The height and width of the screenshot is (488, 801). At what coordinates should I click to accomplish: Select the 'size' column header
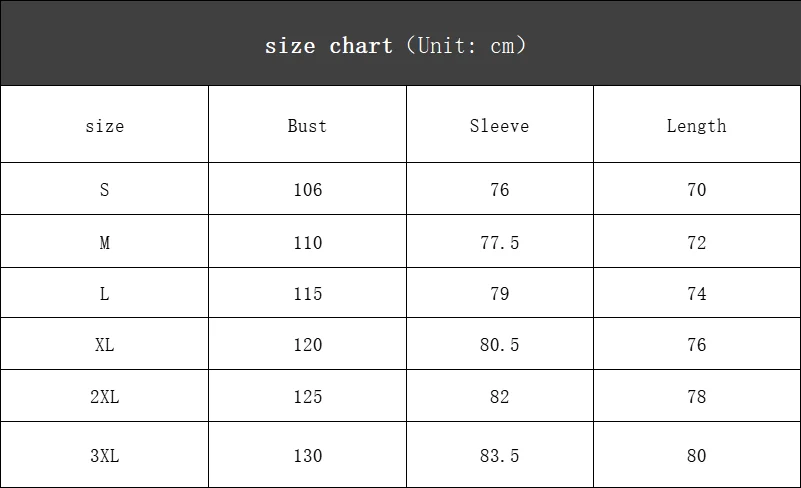(x=105, y=126)
